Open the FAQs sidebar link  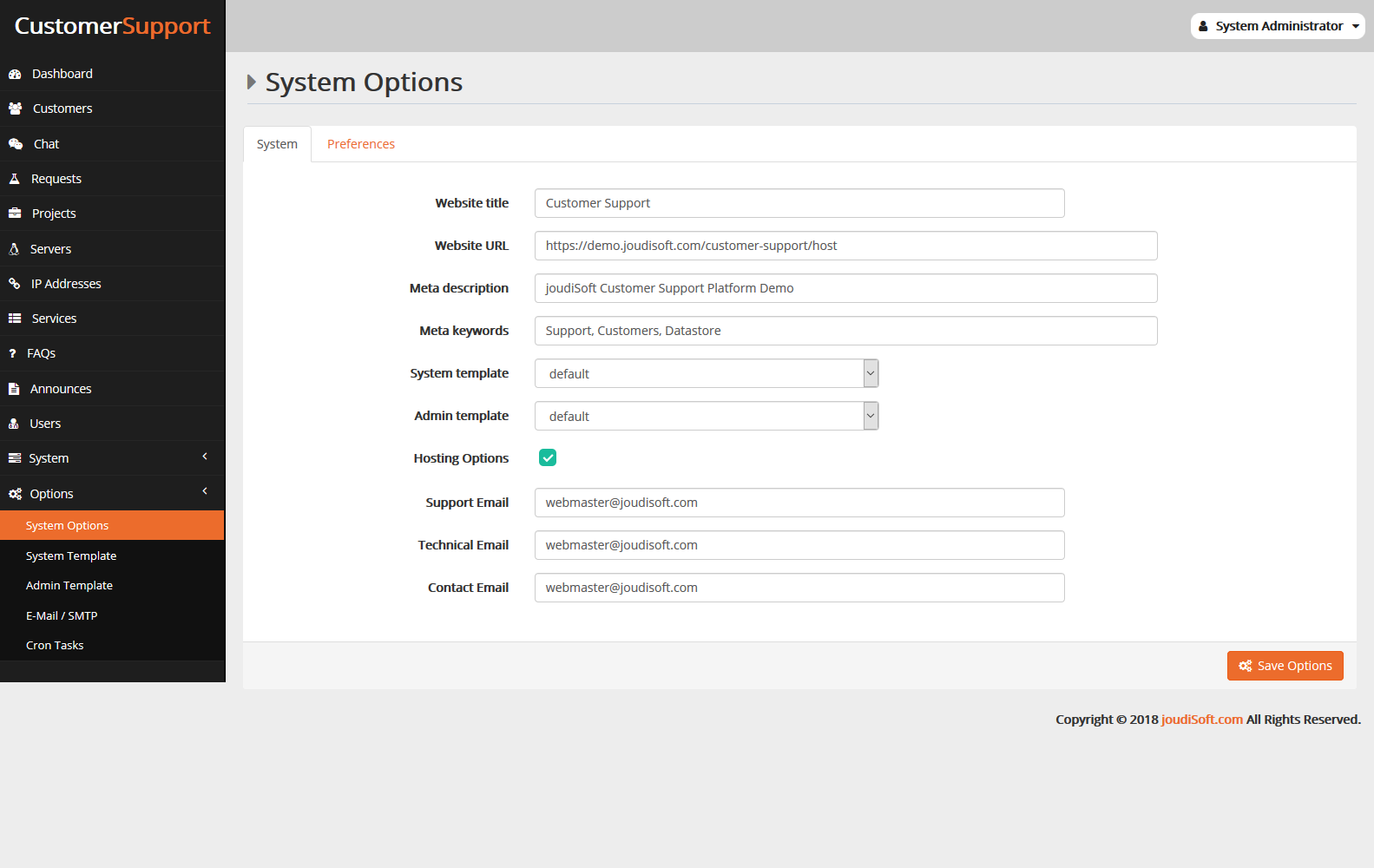[x=112, y=353]
